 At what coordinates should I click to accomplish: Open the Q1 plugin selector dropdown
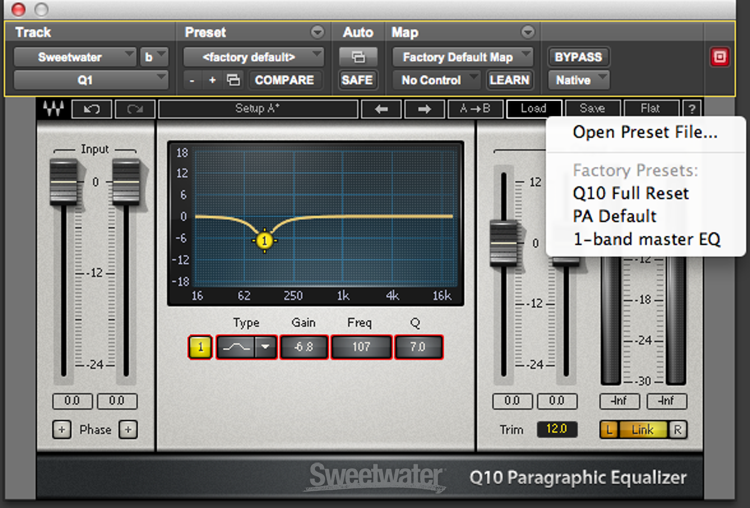tap(91, 80)
